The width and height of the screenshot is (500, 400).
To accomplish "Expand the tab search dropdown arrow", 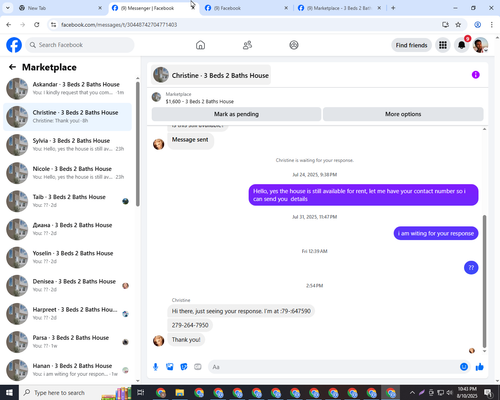I will [x=7, y=8].
